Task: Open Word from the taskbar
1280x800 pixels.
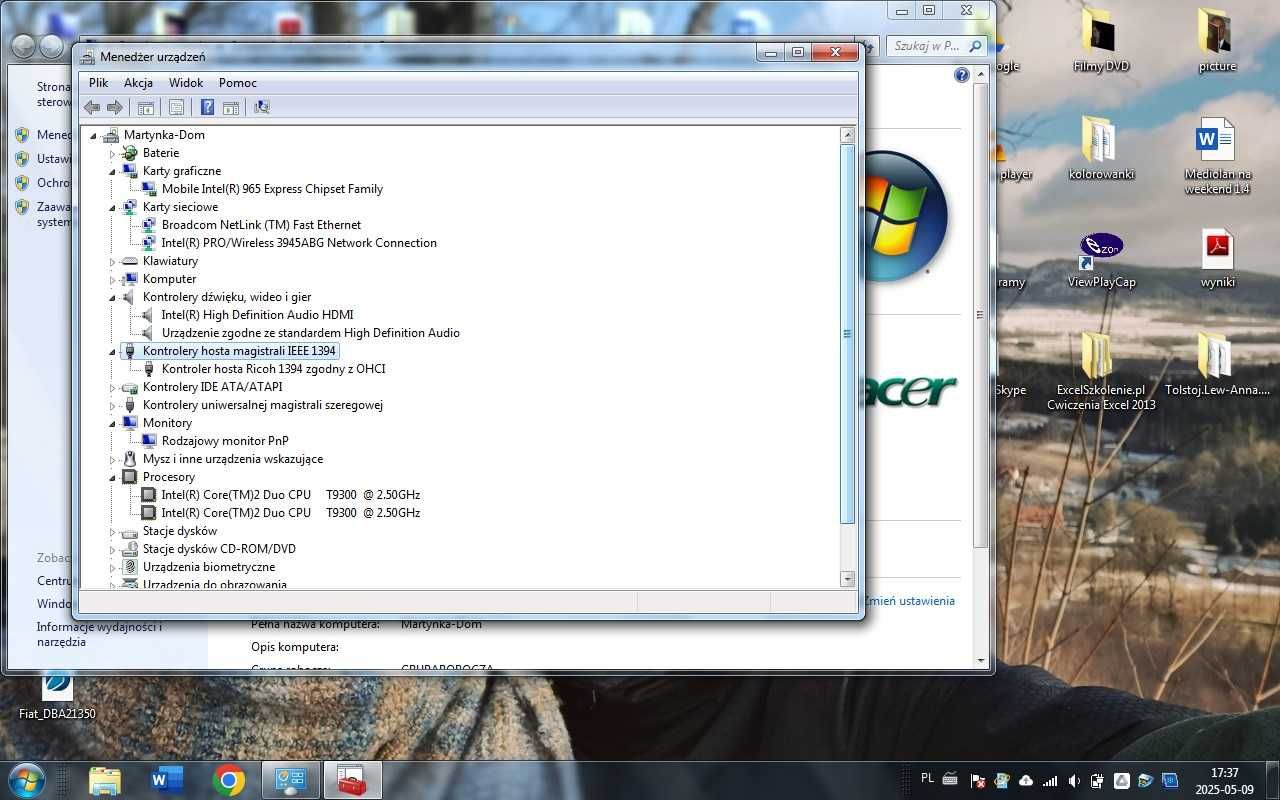Action: [x=167, y=780]
